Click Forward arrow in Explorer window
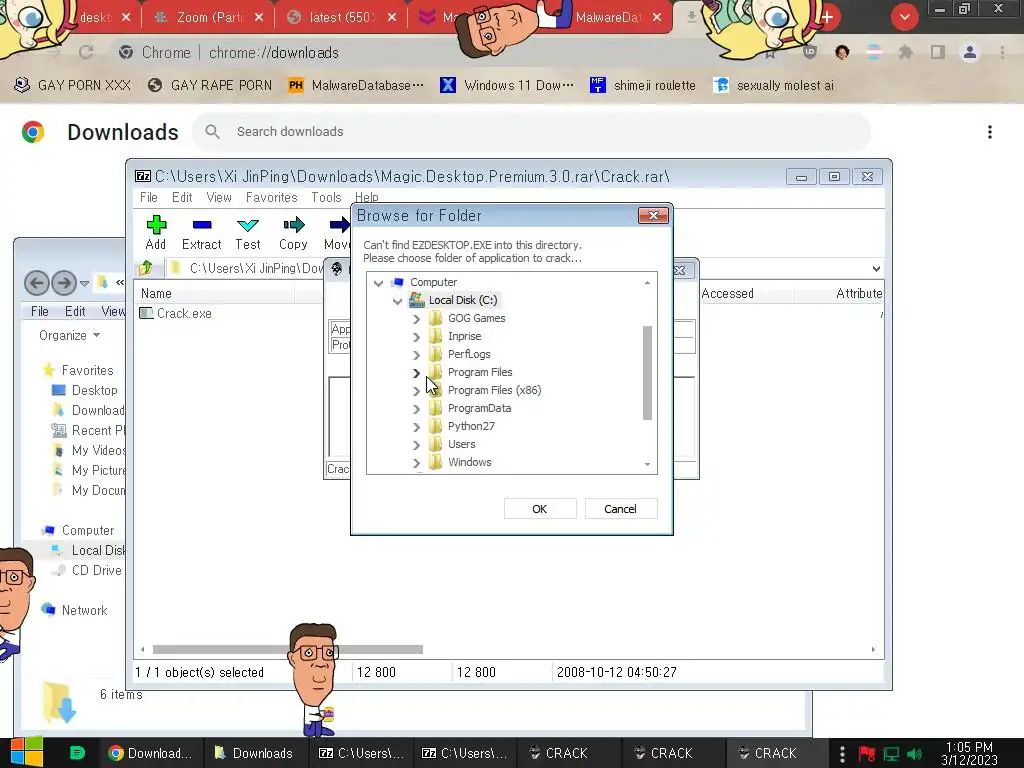 pyautogui.click(x=64, y=283)
